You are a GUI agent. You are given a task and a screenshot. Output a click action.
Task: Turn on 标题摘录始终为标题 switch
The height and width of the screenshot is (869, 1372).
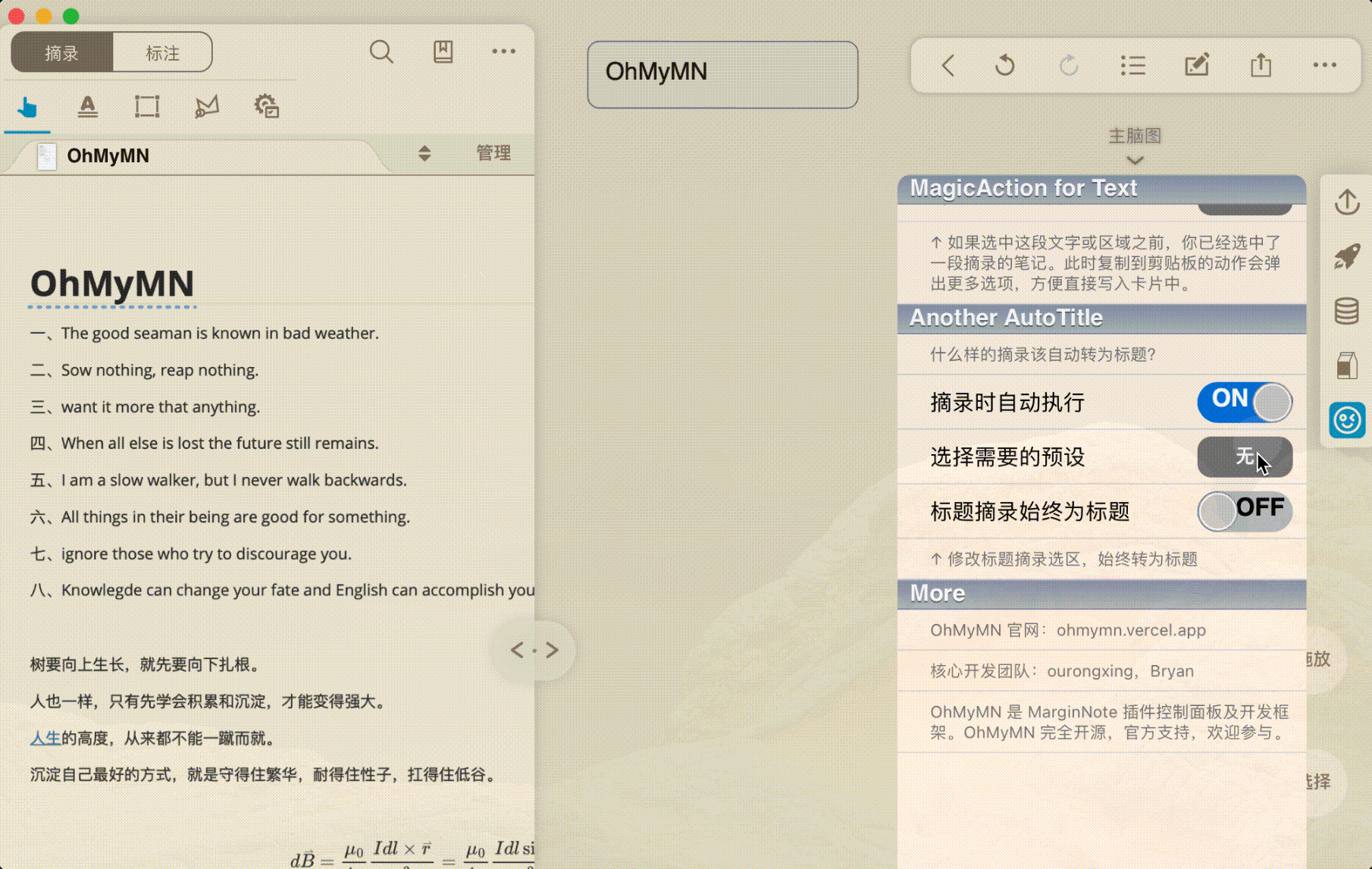coord(1245,511)
